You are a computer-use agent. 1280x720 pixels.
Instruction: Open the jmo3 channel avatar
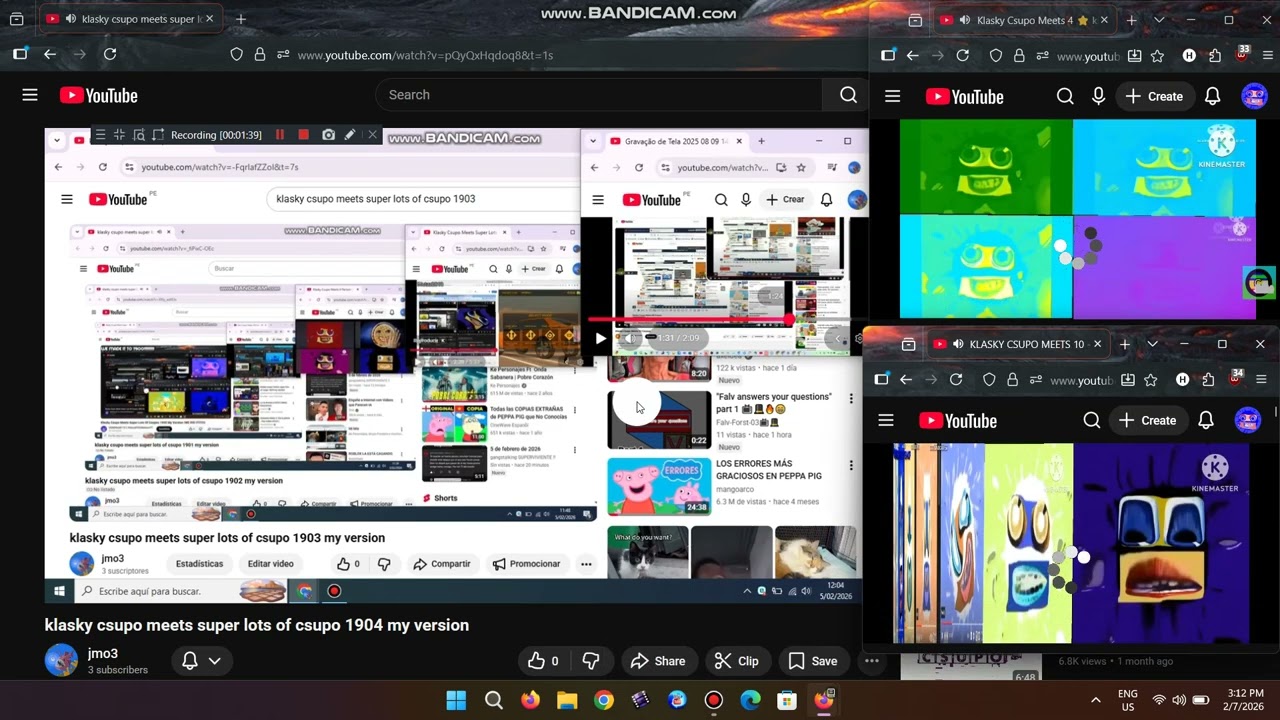62,660
